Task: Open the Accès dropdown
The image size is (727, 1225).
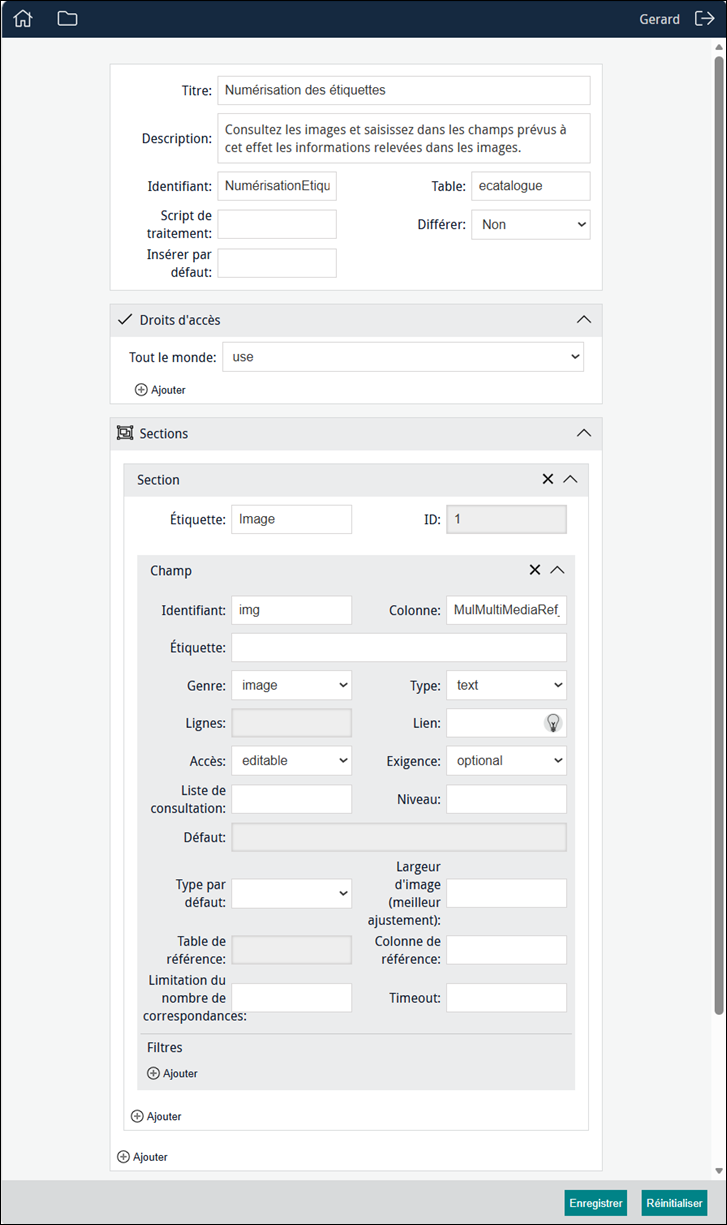Action: click(x=291, y=761)
